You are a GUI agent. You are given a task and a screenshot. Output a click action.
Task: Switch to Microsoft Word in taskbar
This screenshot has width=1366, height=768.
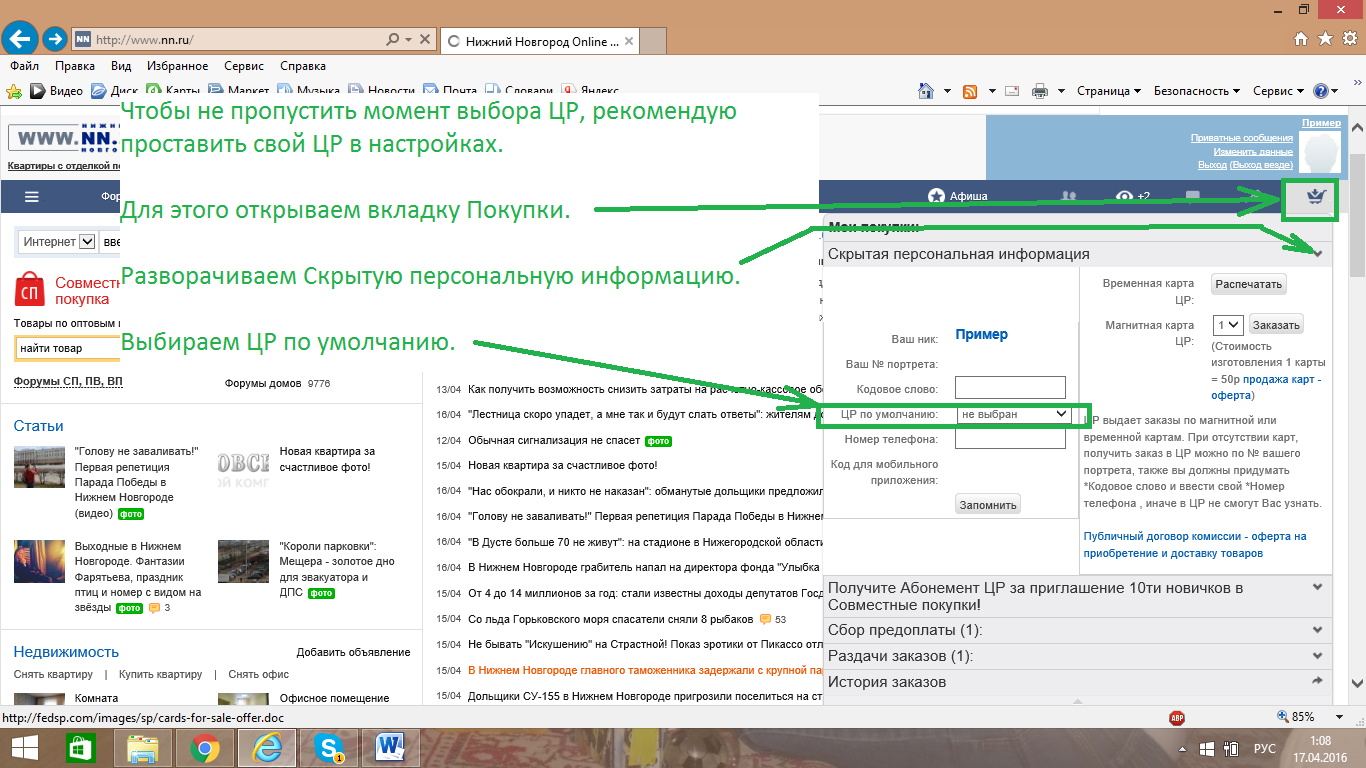(x=389, y=748)
